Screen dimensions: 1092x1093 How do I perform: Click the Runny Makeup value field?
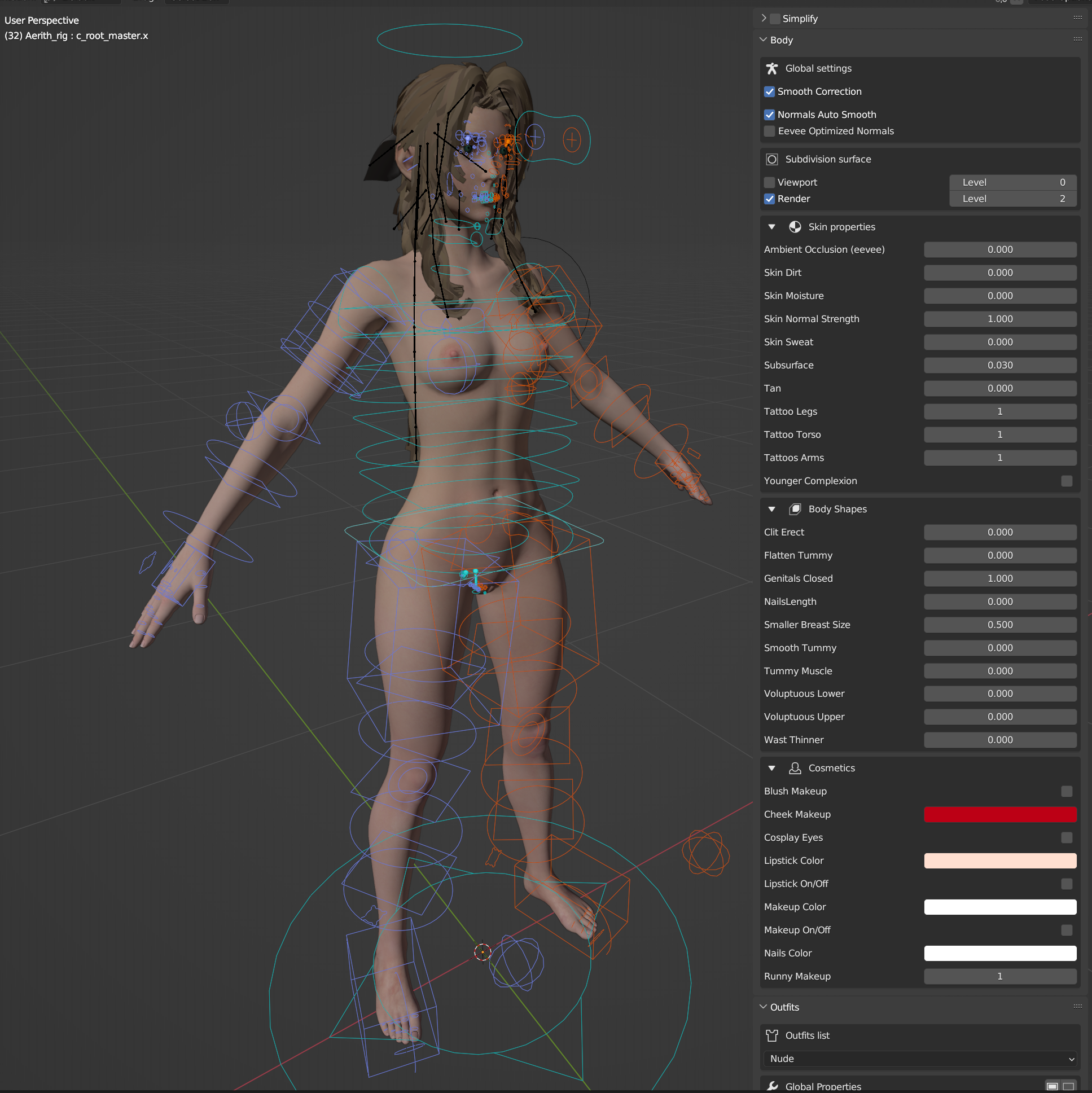pos(1001,977)
